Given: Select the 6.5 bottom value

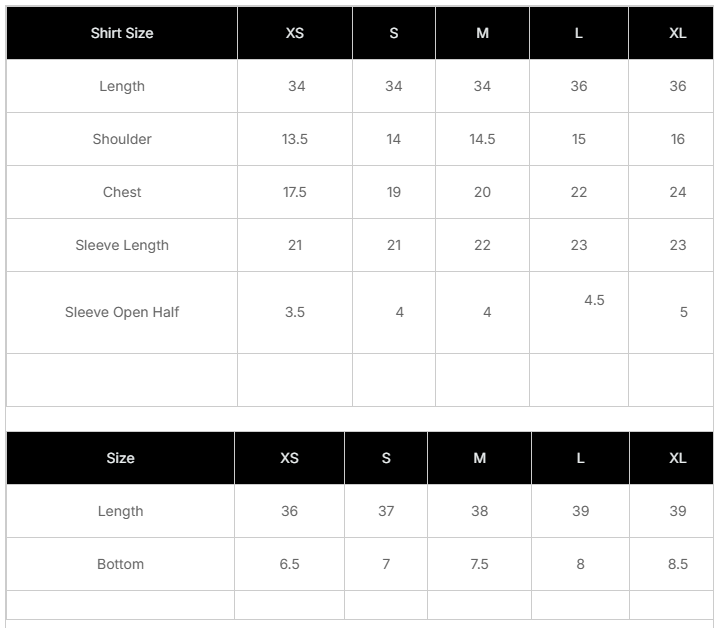Looking at the screenshot, I should pos(290,564).
